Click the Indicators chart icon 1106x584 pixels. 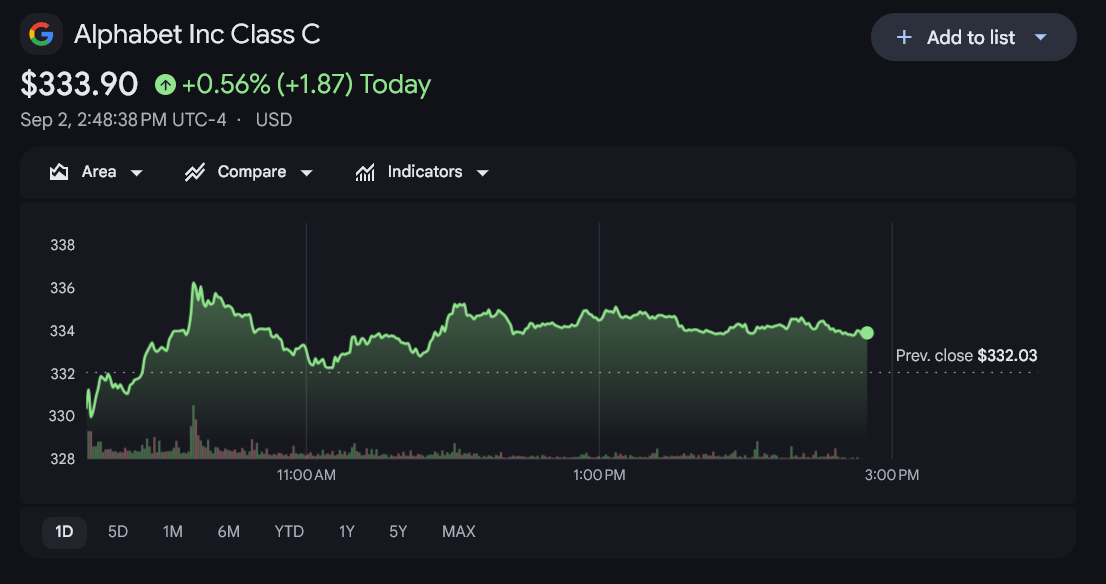coord(365,172)
